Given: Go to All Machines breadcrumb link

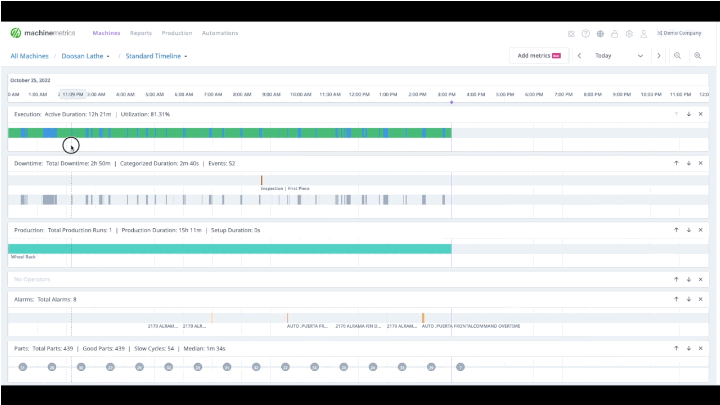Looking at the screenshot, I should [x=29, y=56].
